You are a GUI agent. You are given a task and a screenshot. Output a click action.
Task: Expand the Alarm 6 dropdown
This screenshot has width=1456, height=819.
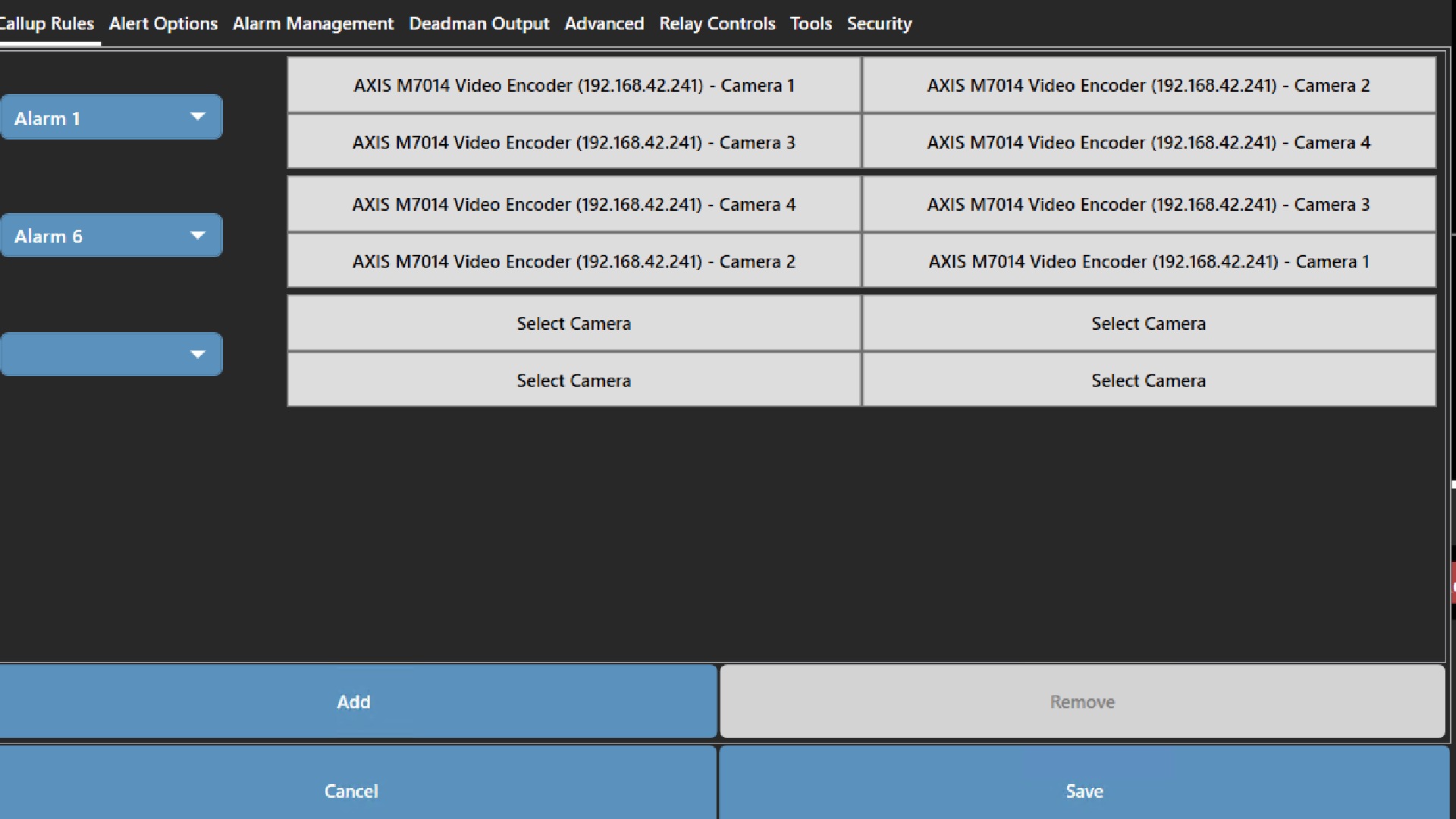point(111,236)
